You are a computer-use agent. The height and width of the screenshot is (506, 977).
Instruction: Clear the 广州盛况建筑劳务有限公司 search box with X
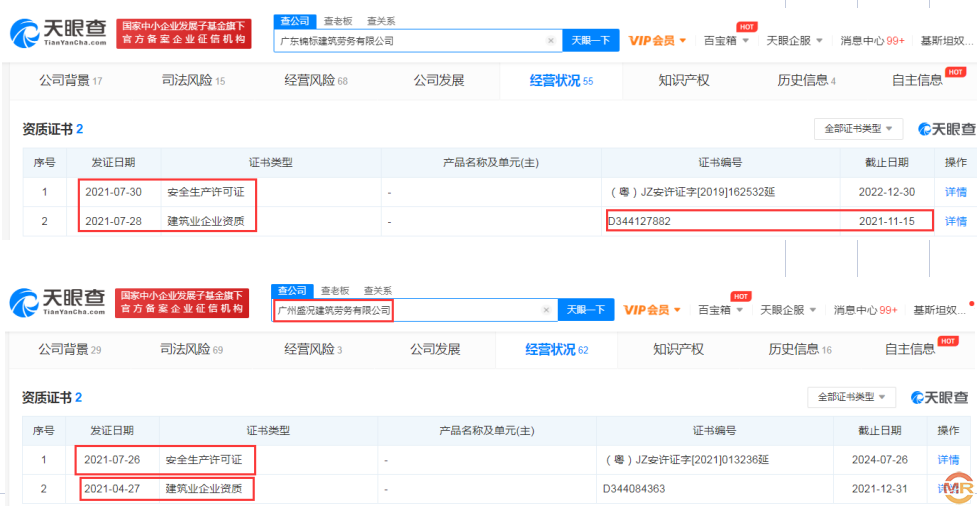(x=546, y=310)
